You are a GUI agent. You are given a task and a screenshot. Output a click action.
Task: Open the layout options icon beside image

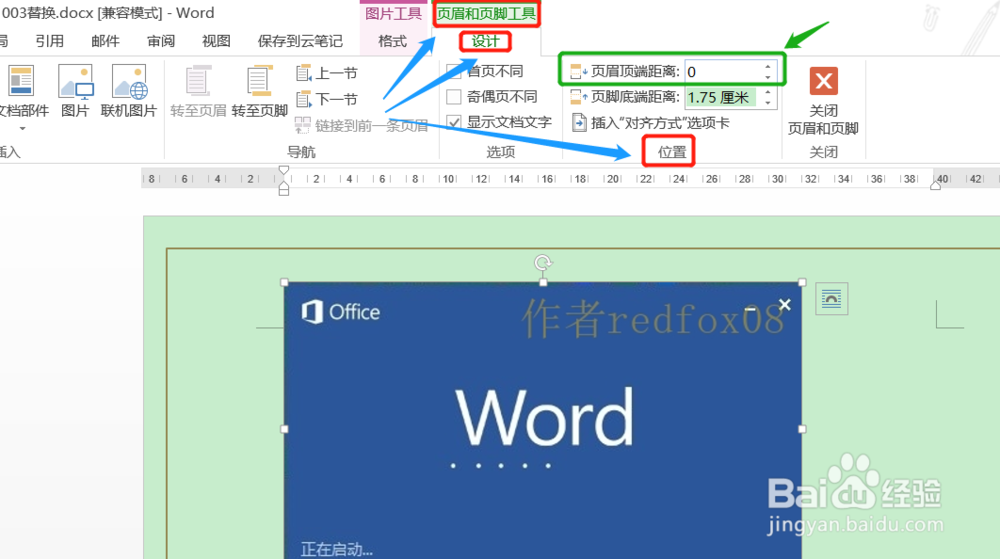(x=832, y=298)
